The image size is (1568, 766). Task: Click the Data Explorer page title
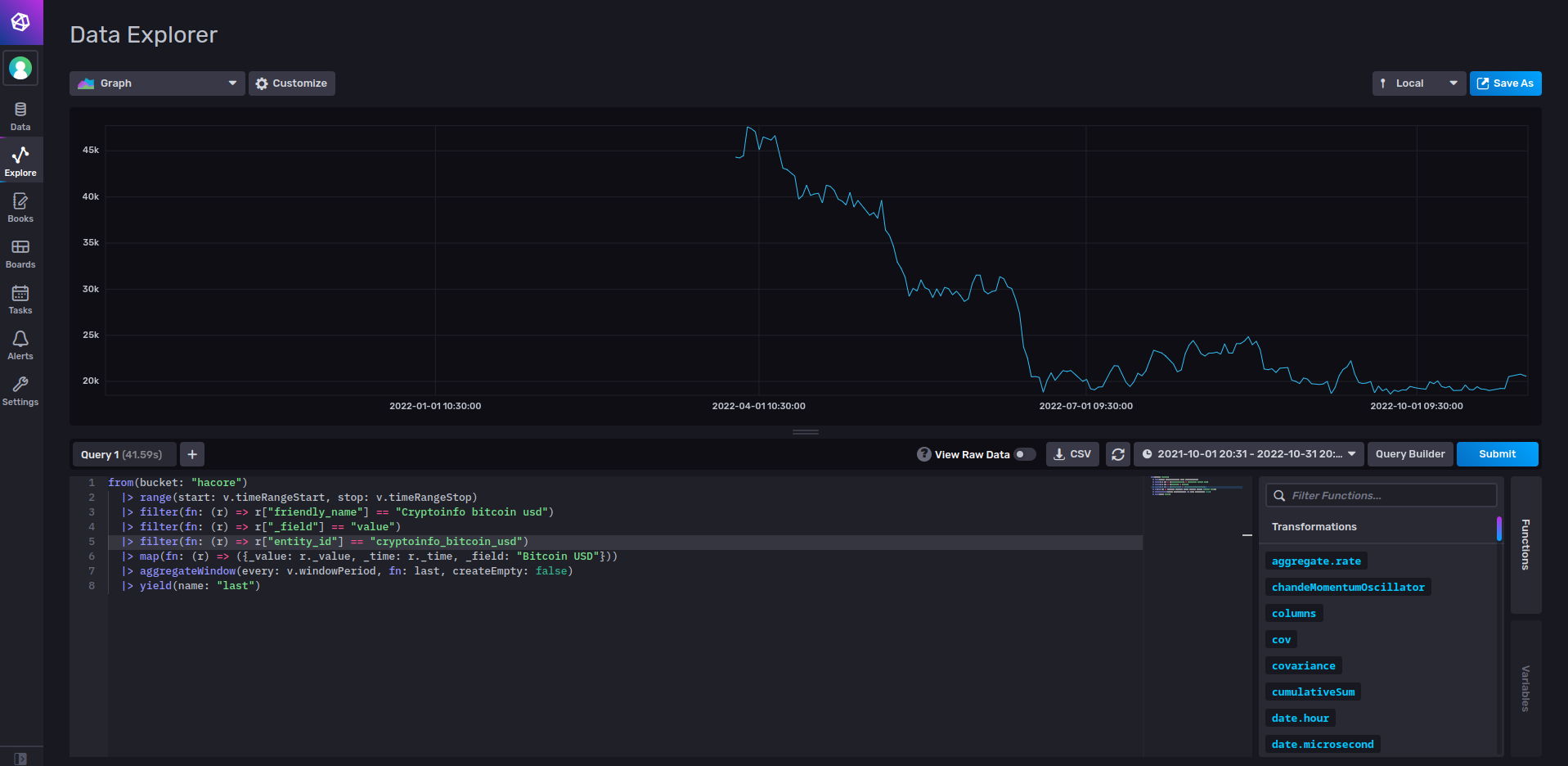coord(144,34)
